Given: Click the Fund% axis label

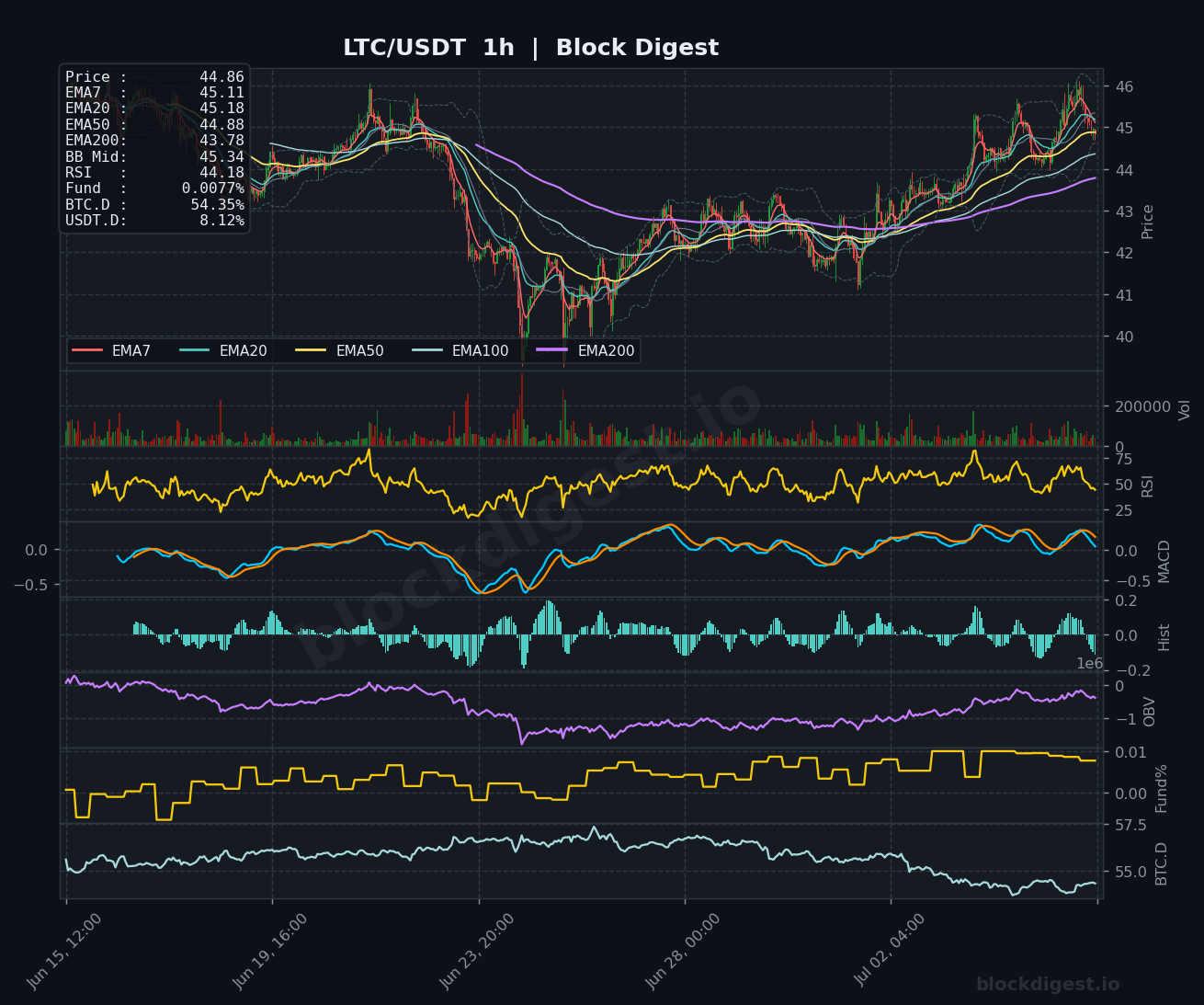Looking at the screenshot, I should 1162,788.
